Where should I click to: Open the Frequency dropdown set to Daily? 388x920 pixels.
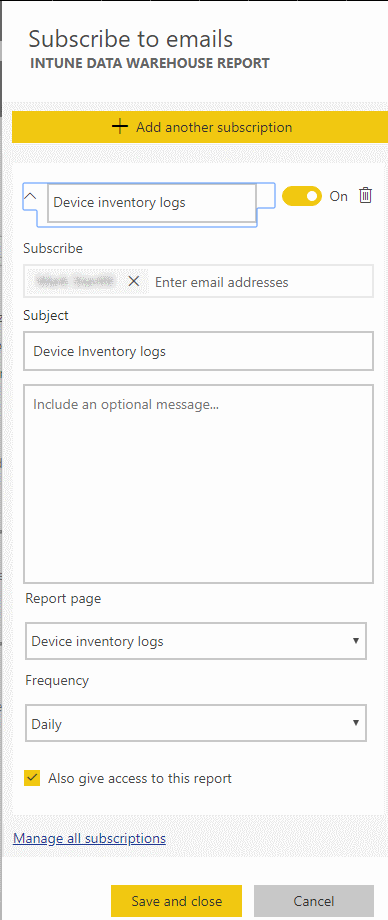[x=196, y=723]
